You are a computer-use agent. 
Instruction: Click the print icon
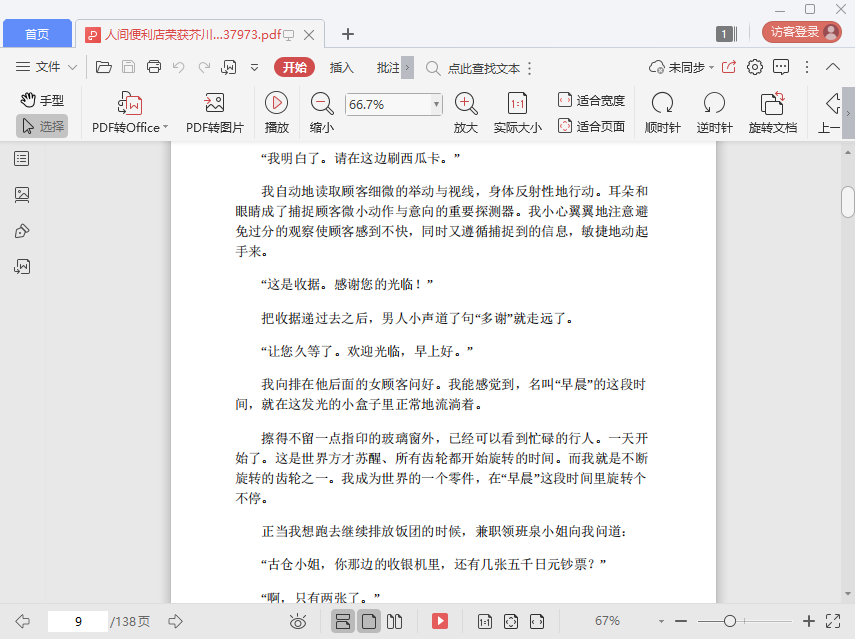(x=154, y=67)
